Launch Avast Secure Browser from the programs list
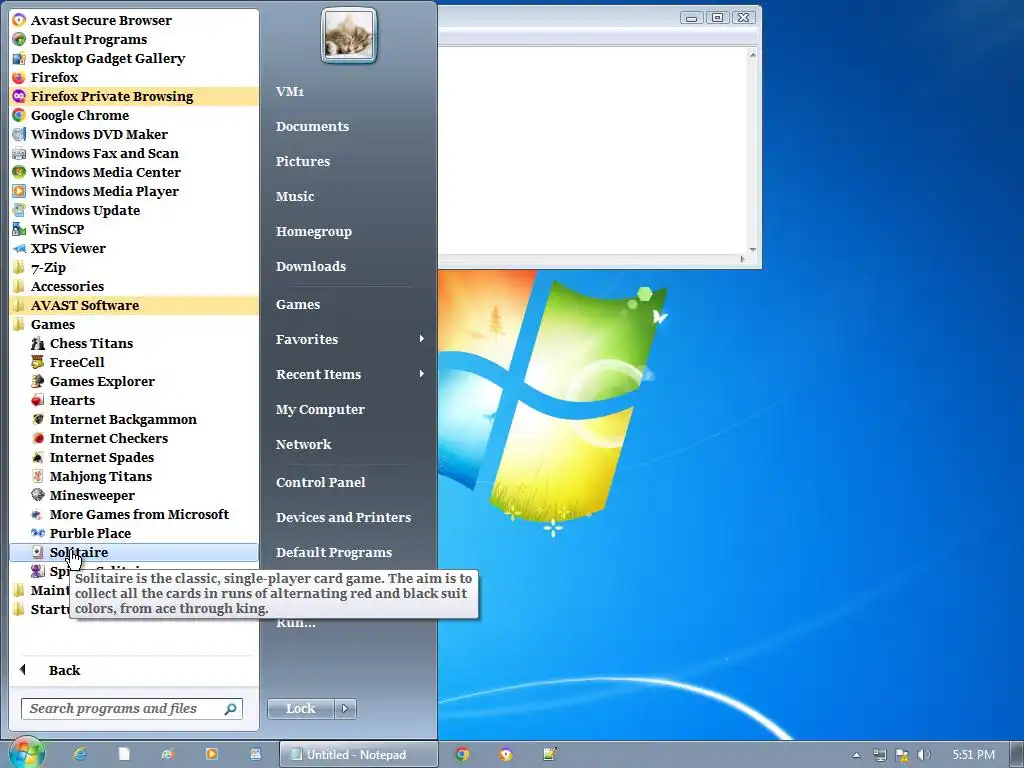The image size is (1024, 768). tap(134, 20)
